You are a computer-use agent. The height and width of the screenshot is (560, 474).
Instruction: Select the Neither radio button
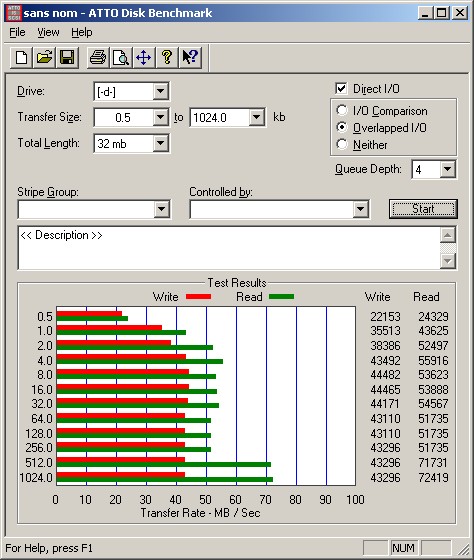(342, 144)
